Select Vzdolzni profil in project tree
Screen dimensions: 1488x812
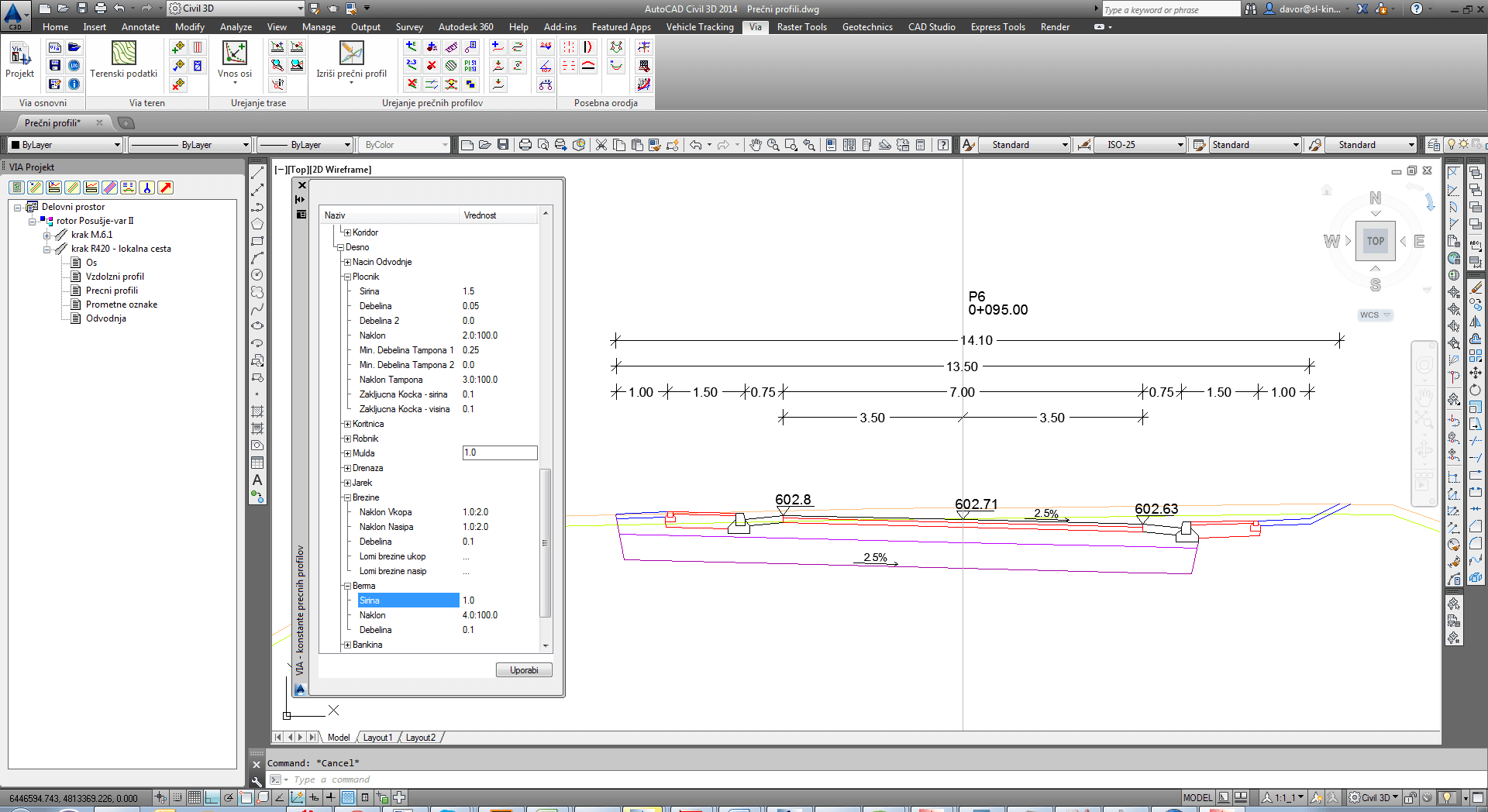tap(115, 277)
